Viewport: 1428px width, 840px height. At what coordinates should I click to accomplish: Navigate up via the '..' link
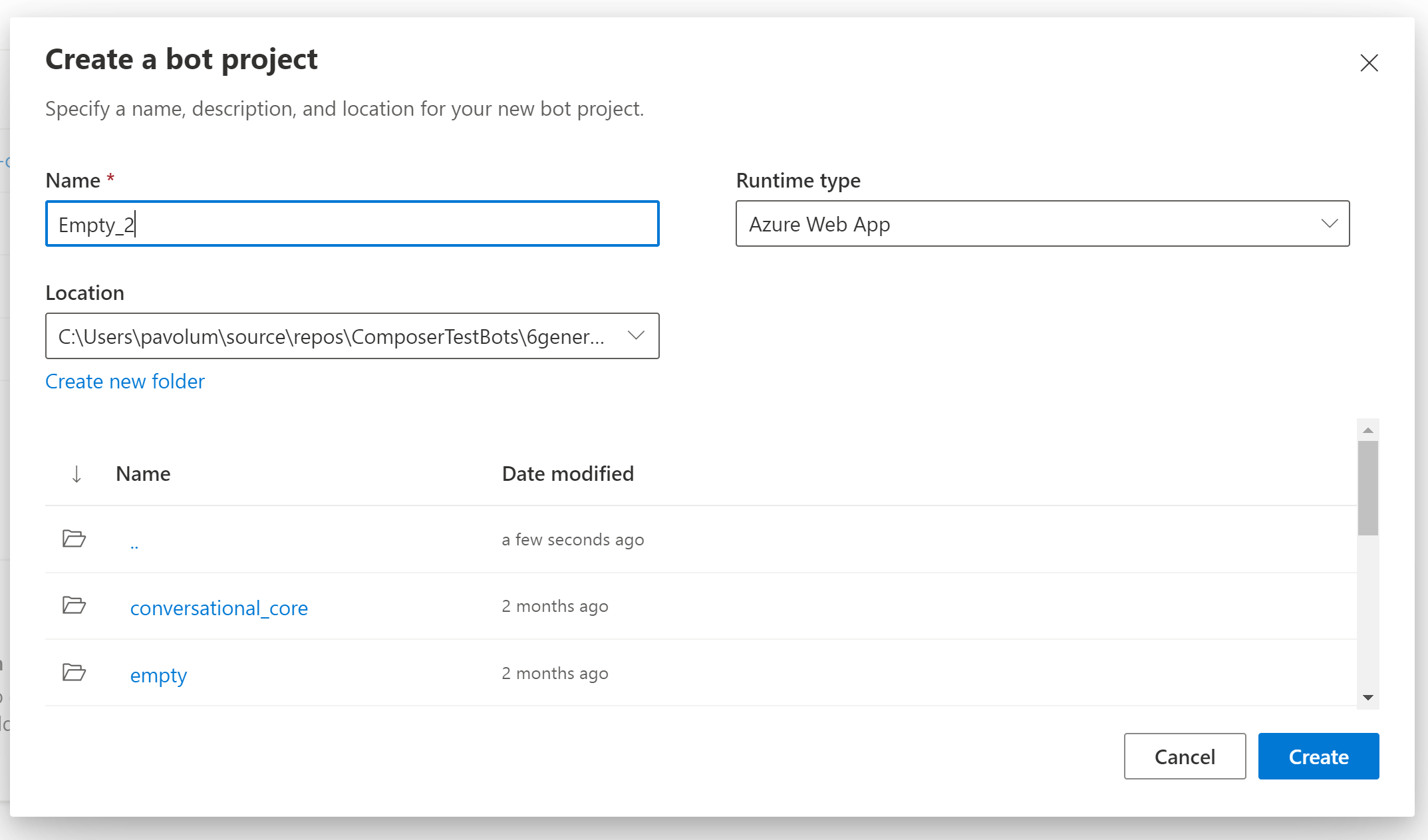(x=134, y=544)
